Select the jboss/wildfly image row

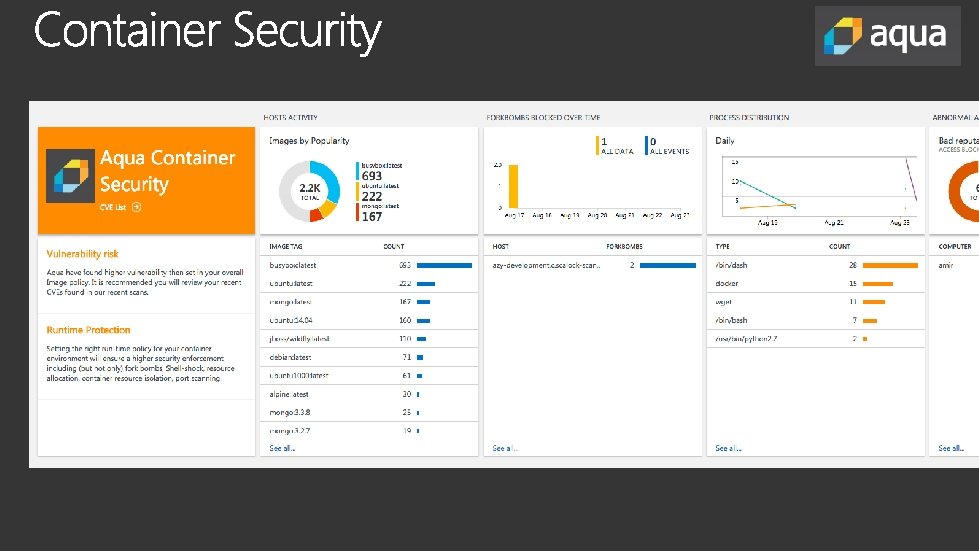click(x=369, y=339)
